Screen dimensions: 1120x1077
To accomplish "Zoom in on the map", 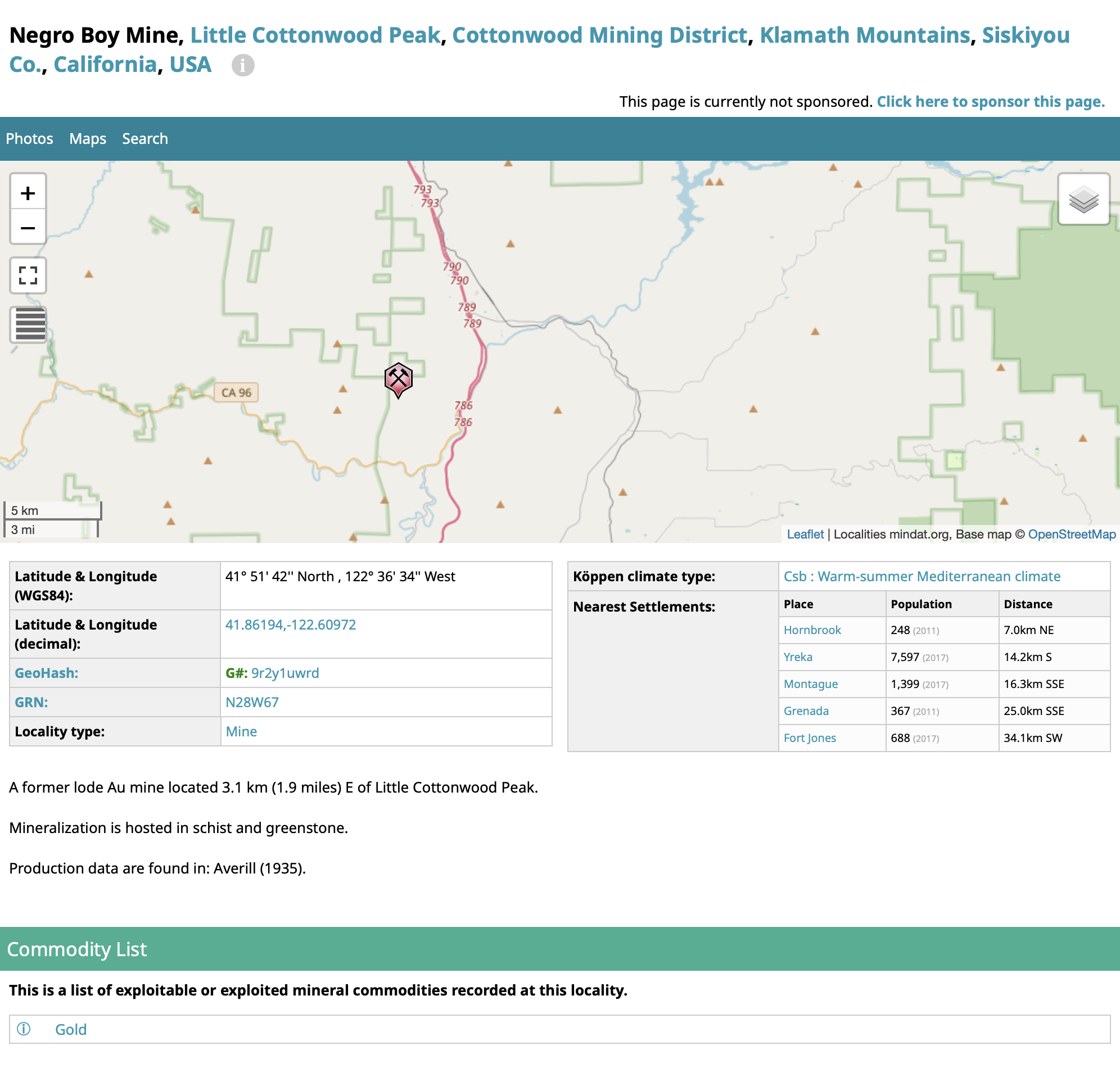I will coord(28,193).
